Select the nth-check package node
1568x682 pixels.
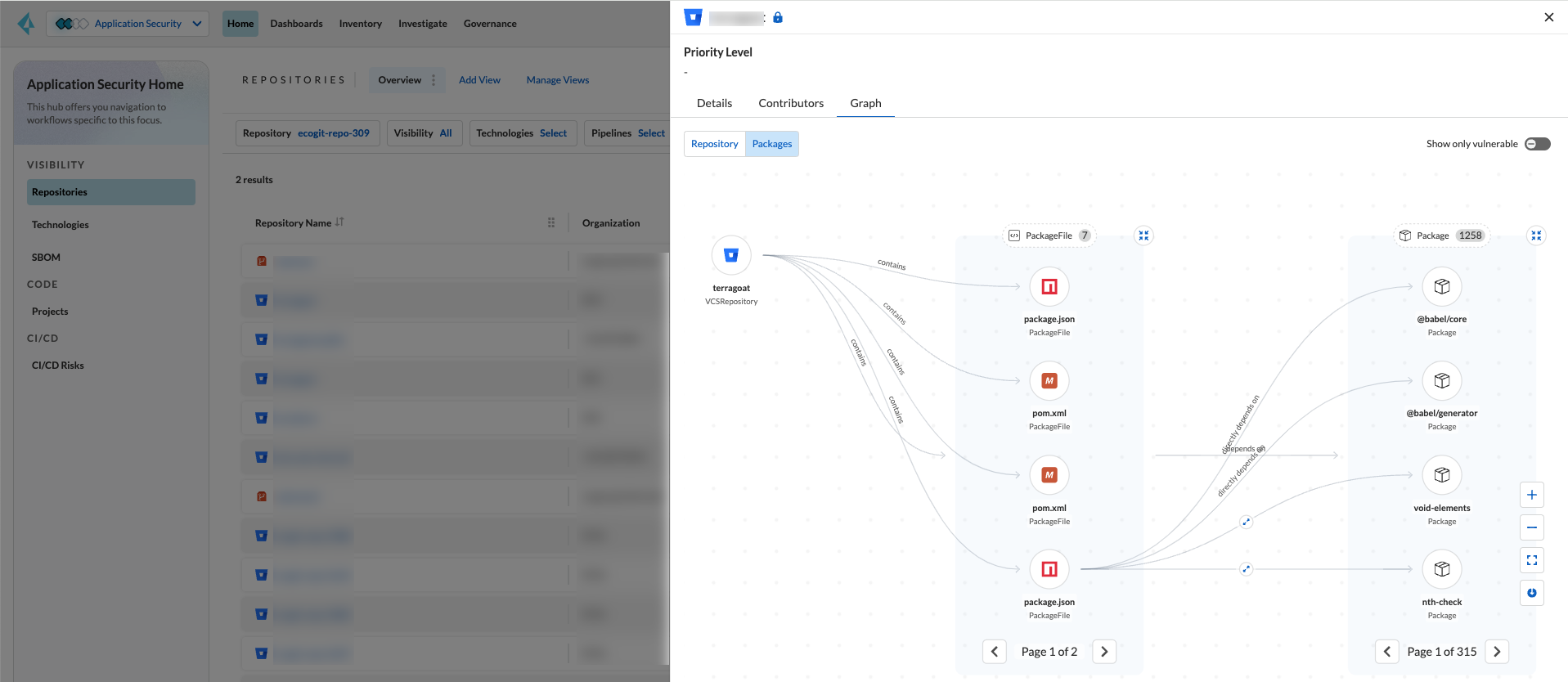1442,569
